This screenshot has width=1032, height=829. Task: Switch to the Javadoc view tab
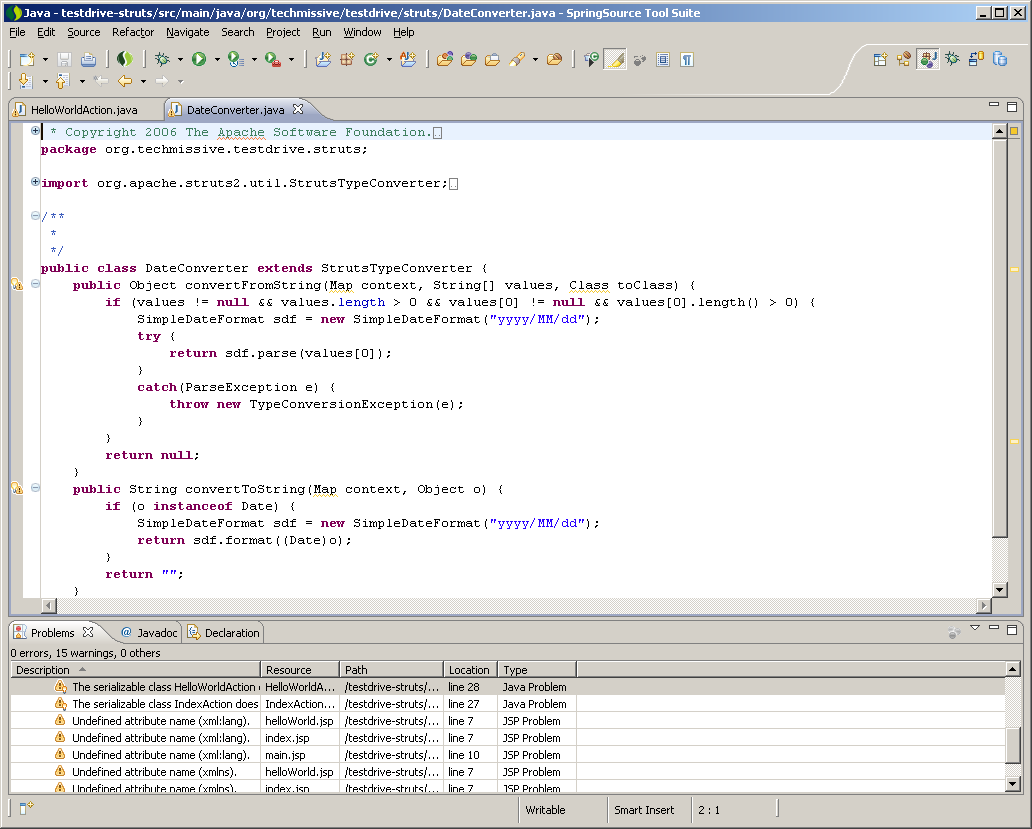click(x=149, y=633)
